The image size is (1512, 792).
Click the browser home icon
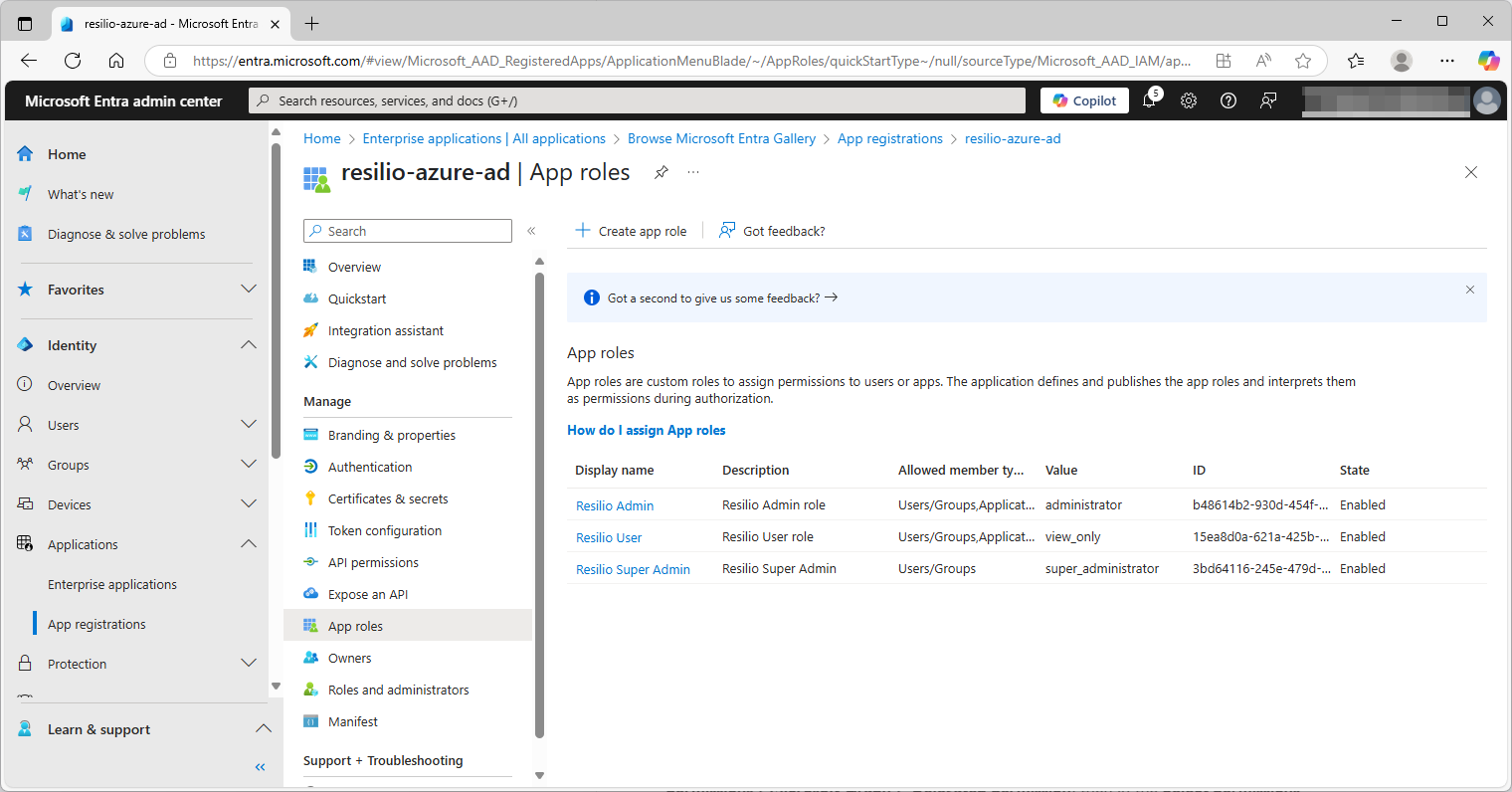tap(116, 61)
